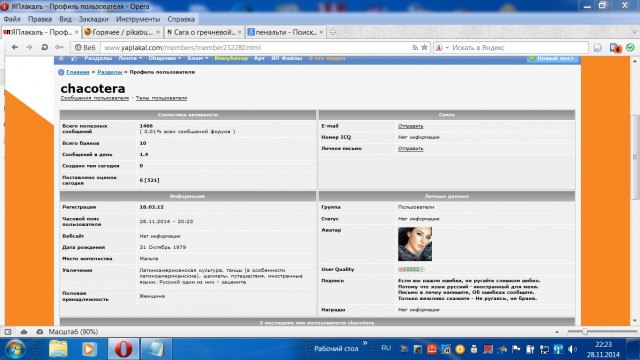Open Темы пользователя link
This screenshot has height=360, width=640.
161,98
